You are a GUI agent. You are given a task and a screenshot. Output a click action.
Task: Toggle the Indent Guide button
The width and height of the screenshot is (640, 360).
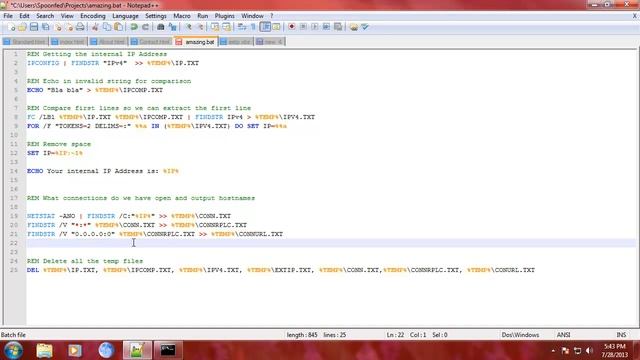click(265, 27)
